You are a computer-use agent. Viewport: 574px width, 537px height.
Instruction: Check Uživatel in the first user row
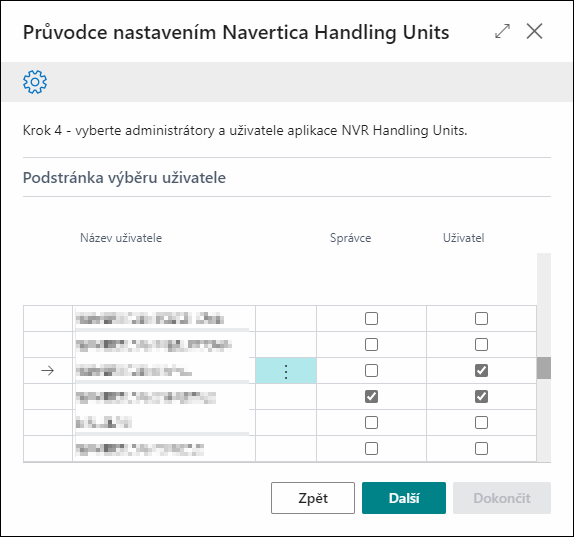[481, 318]
